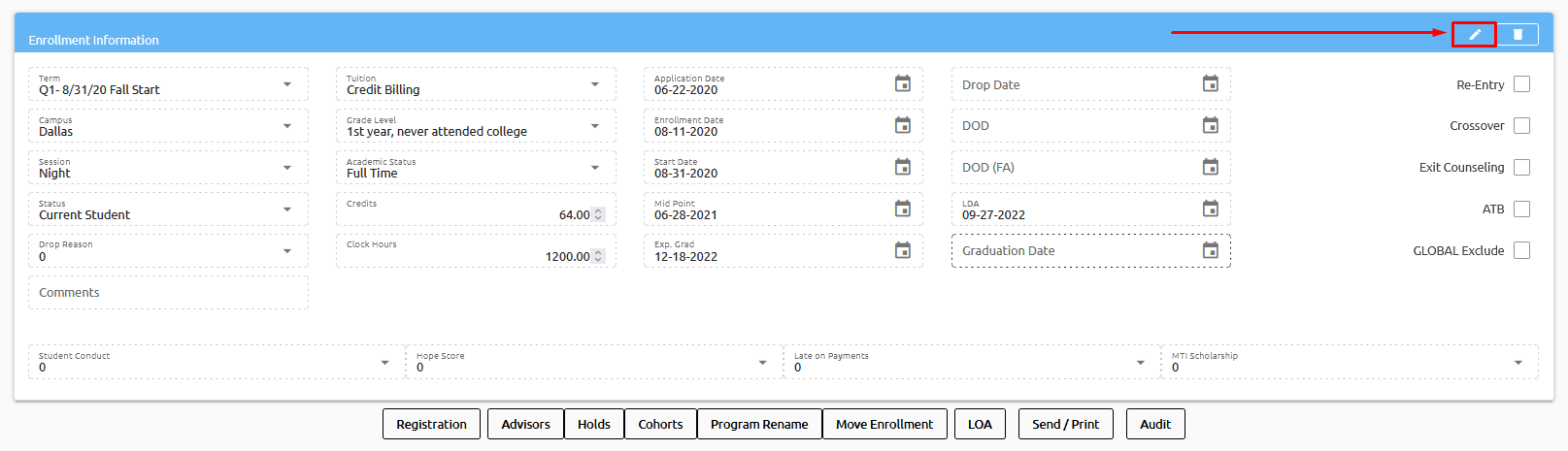This screenshot has height=451, width=1568.
Task: Click the pencil edit icon in header
Action: tap(1474, 35)
